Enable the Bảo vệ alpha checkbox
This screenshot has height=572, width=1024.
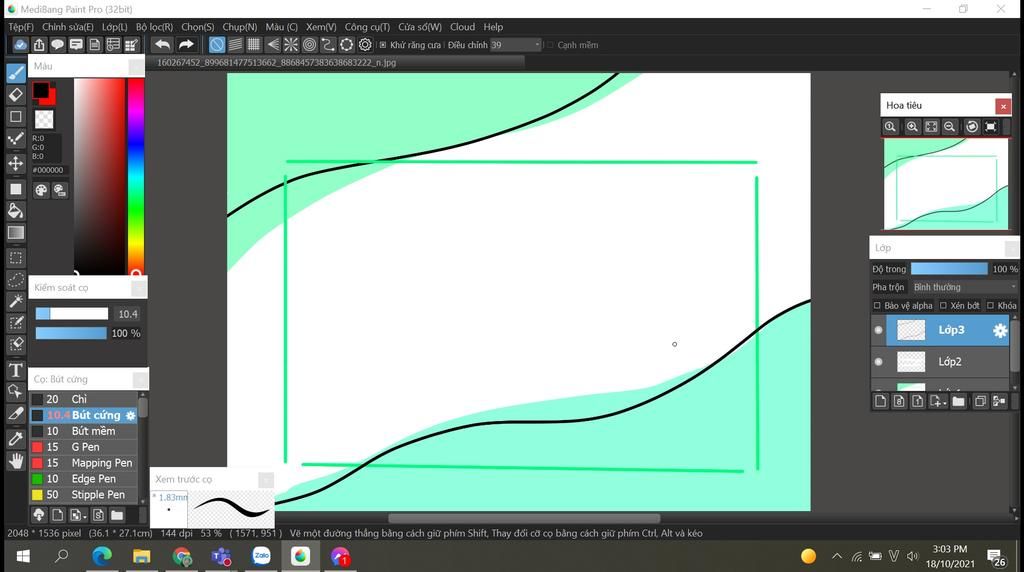877,306
